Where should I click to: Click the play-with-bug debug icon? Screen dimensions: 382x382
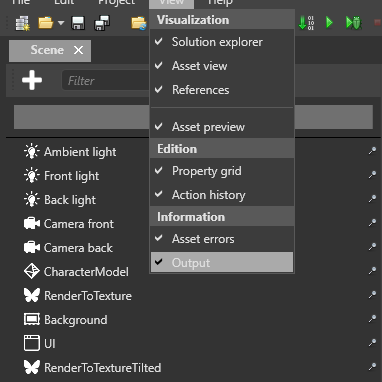point(353,23)
